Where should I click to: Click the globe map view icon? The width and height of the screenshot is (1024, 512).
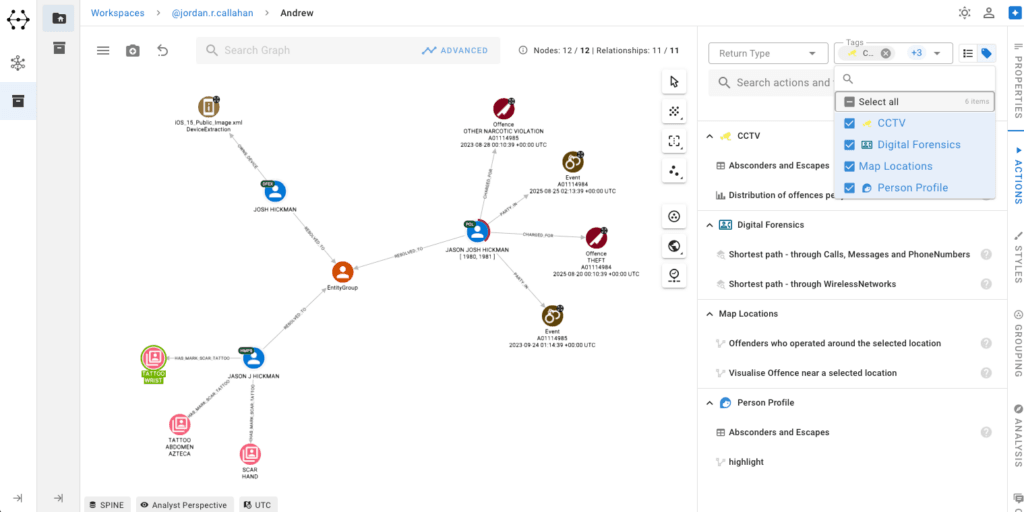[674, 246]
